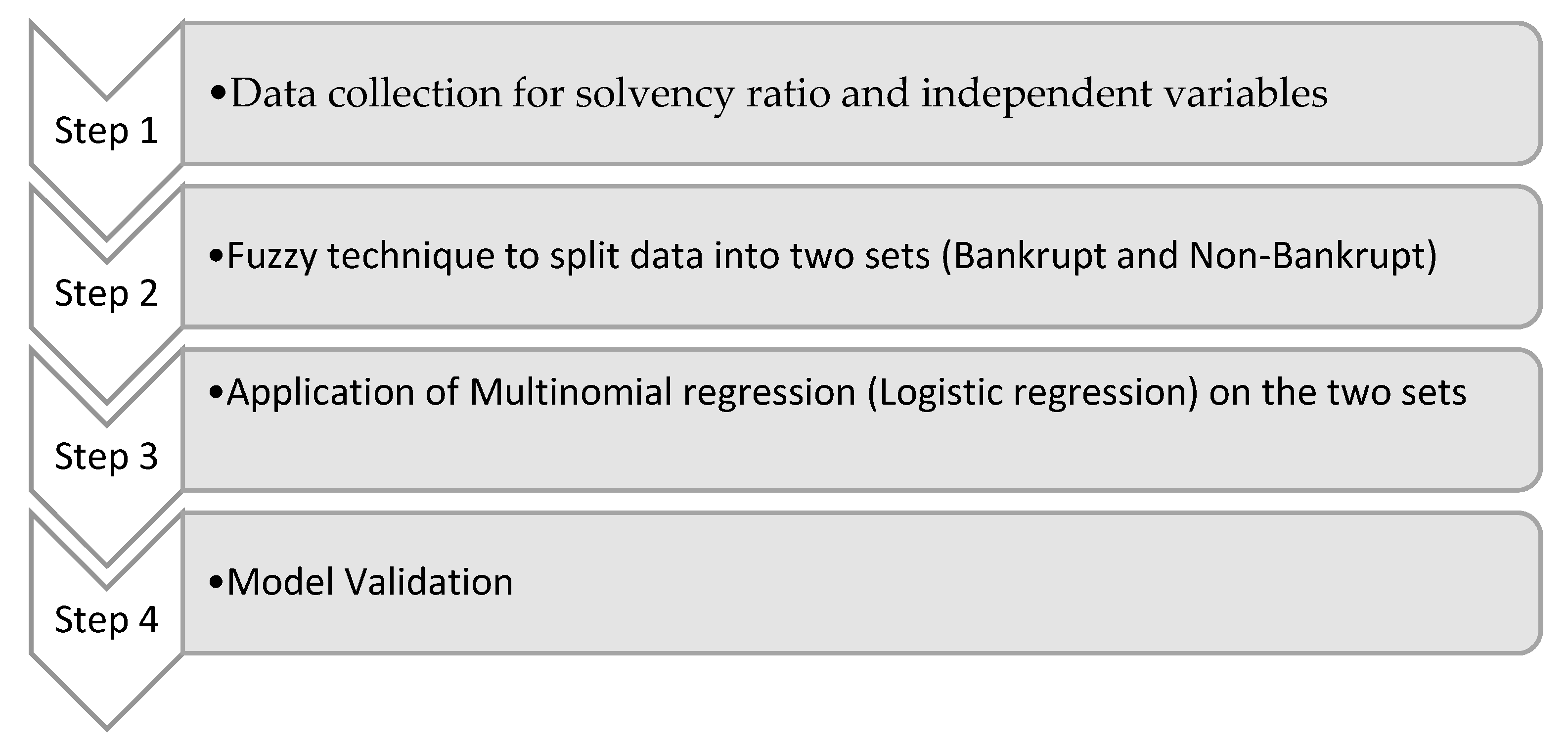
Task: Click the words "solvency ratio"
Action: pos(703,94)
